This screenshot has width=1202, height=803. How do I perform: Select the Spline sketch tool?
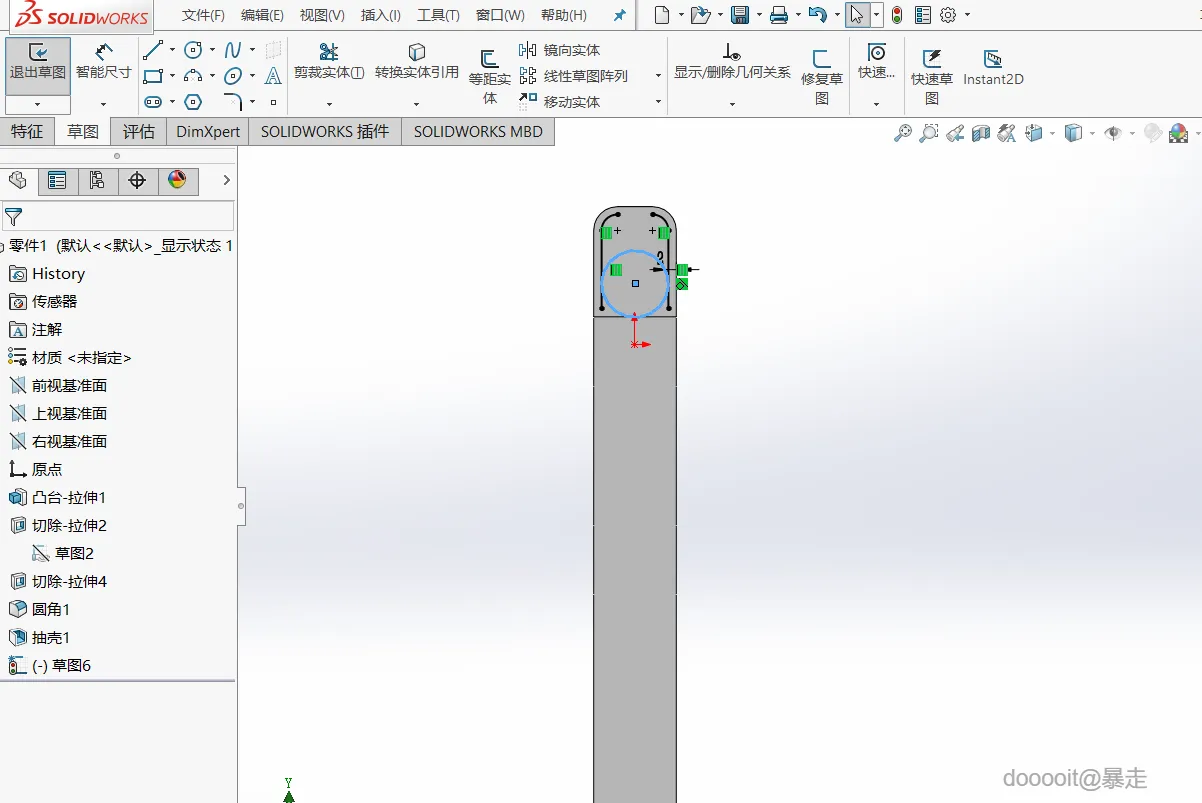[x=233, y=50]
